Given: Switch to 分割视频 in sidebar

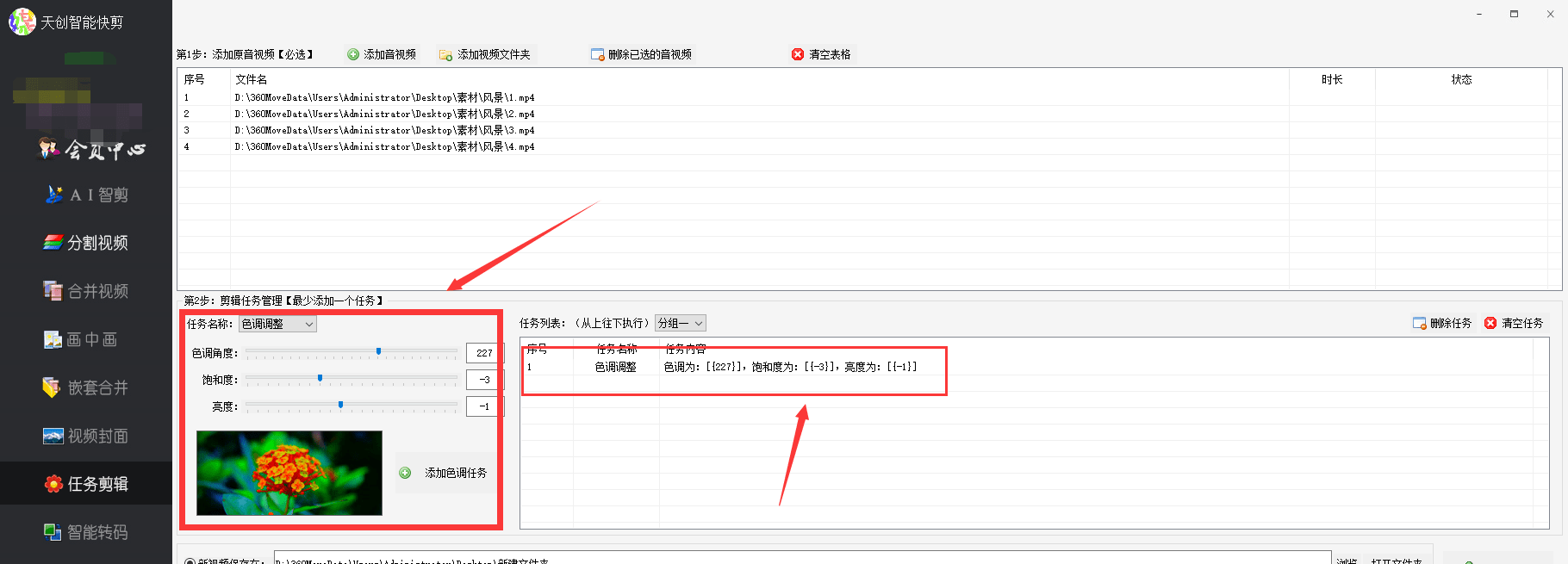Looking at the screenshot, I should pos(86,243).
